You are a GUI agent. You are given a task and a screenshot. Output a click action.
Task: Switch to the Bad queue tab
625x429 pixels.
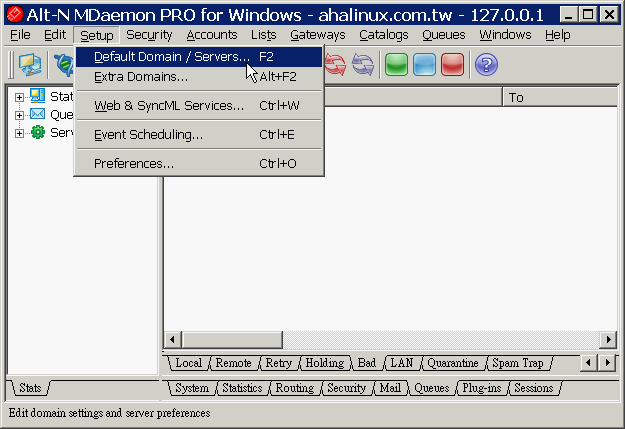click(367, 363)
